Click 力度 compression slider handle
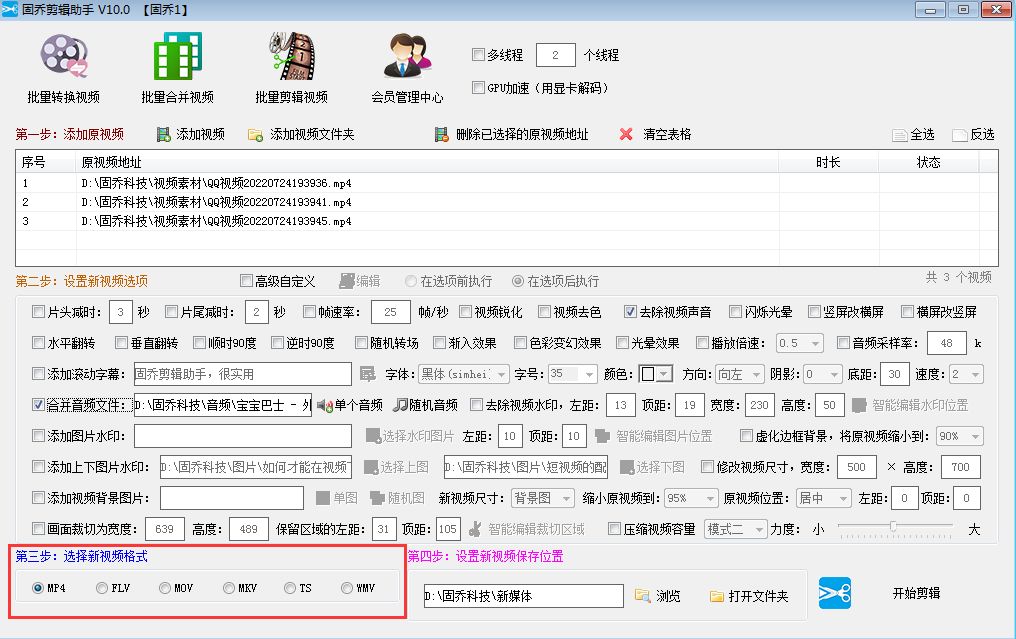 tap(894, 526)
